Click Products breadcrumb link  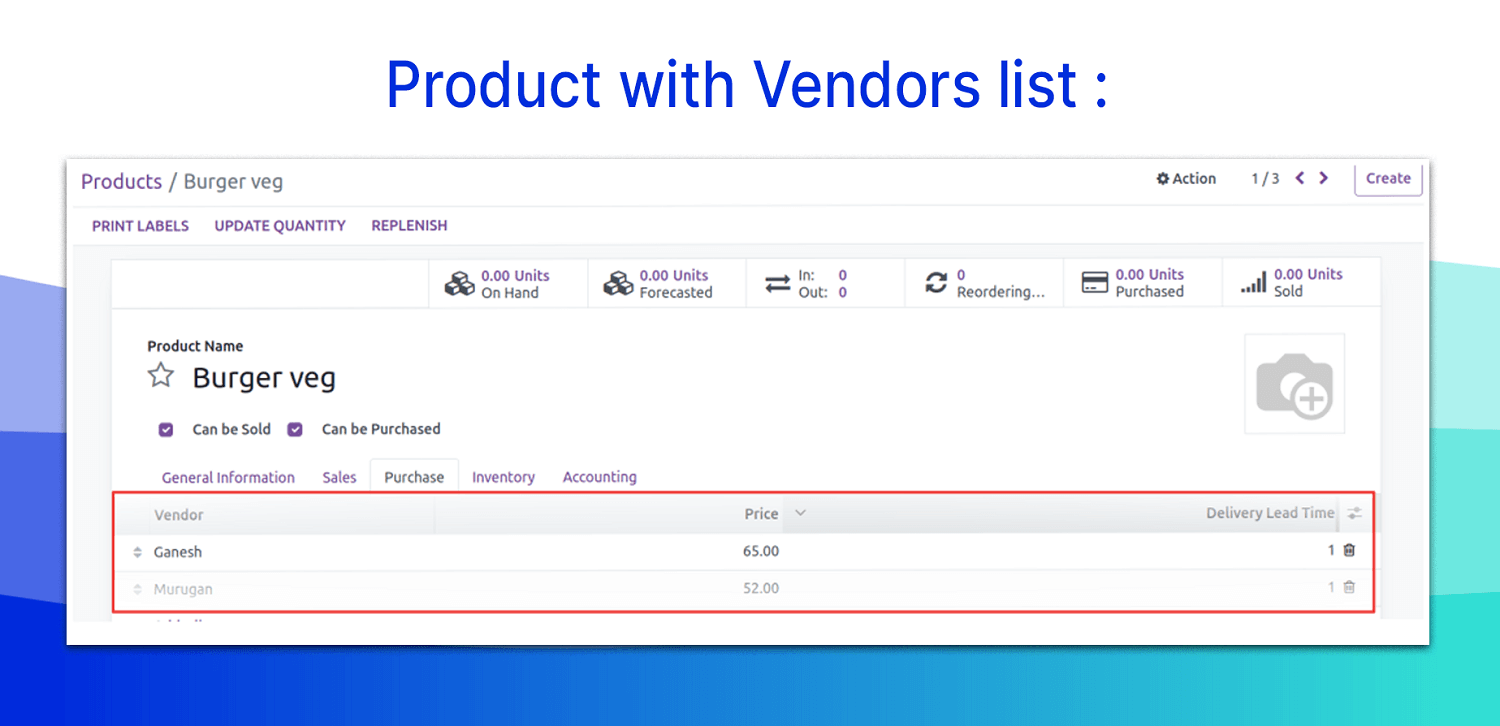(121, 182)
